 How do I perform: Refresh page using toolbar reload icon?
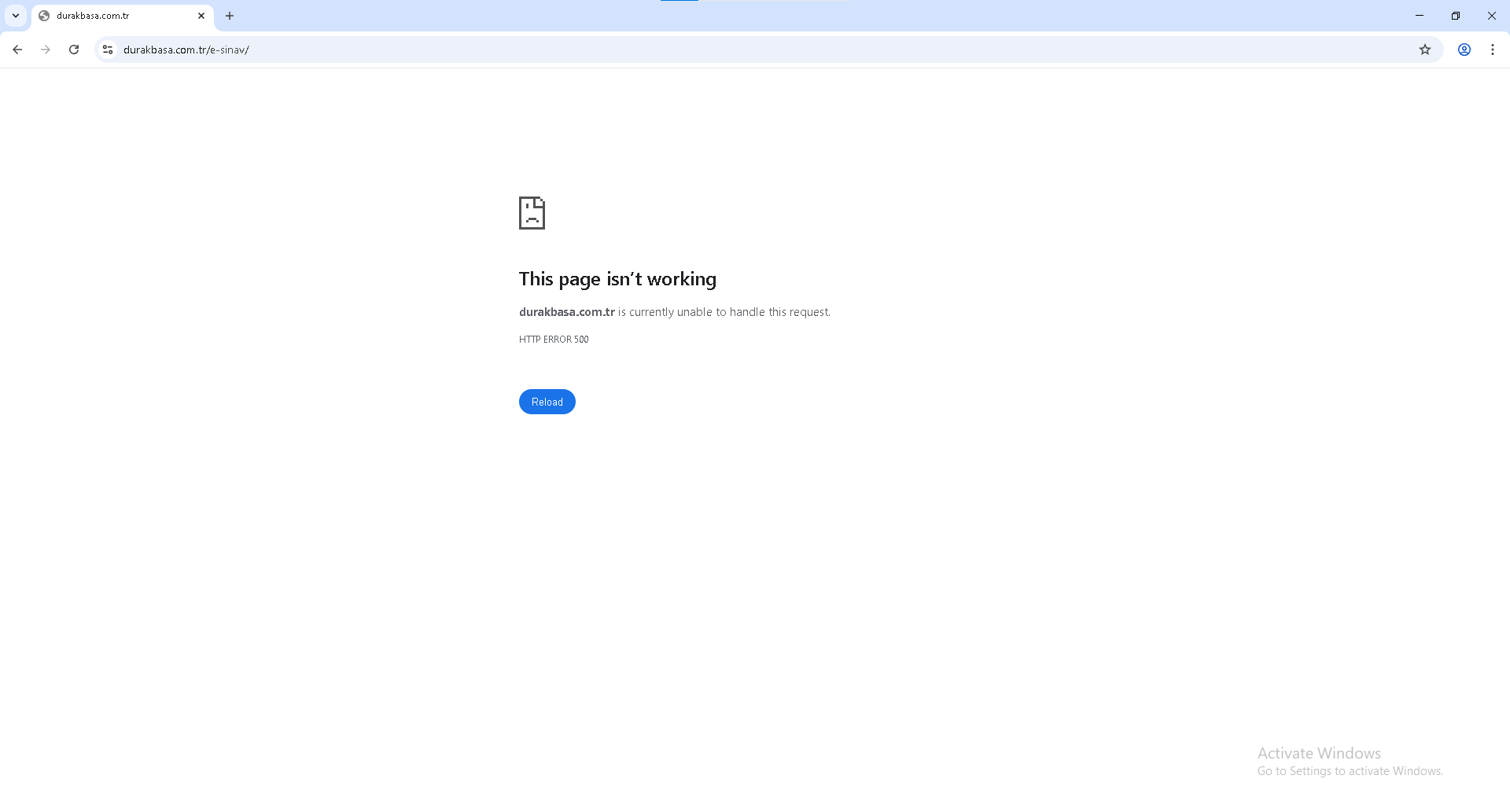[x=74, y=50]
